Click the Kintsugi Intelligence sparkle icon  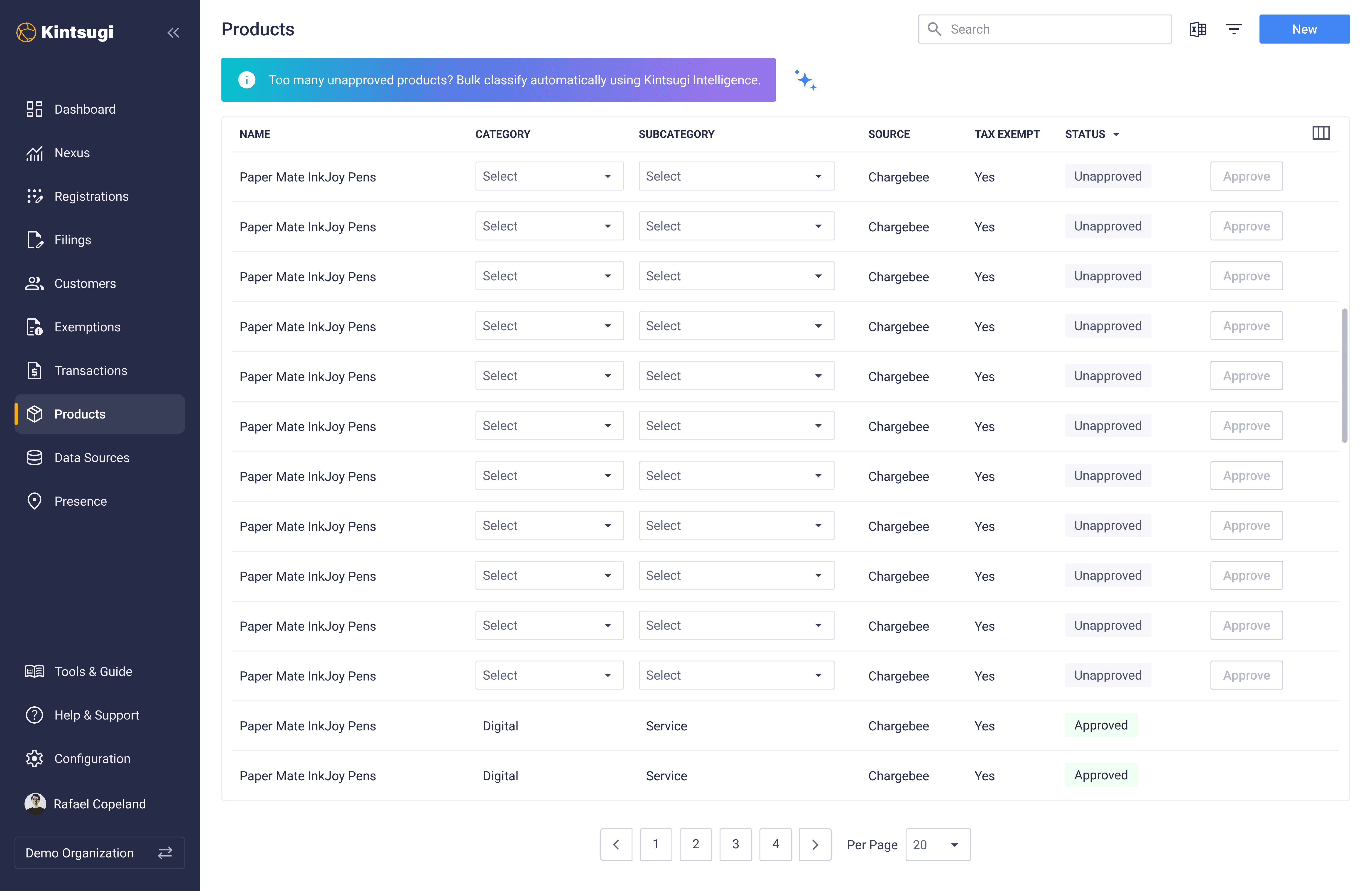pyautogui.click(x=805, y=80)
